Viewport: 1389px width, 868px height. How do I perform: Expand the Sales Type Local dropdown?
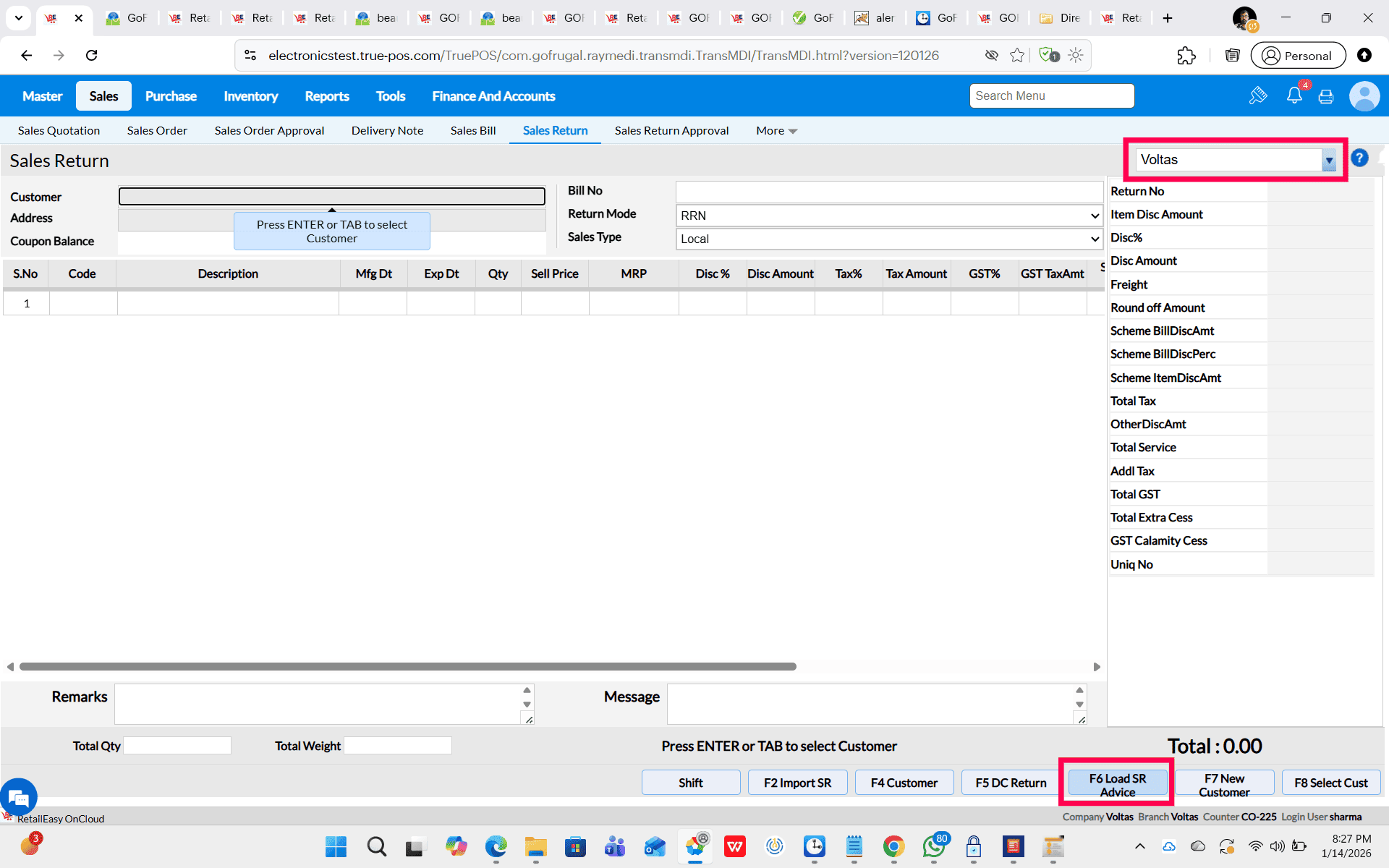click(x=888, y=239)
